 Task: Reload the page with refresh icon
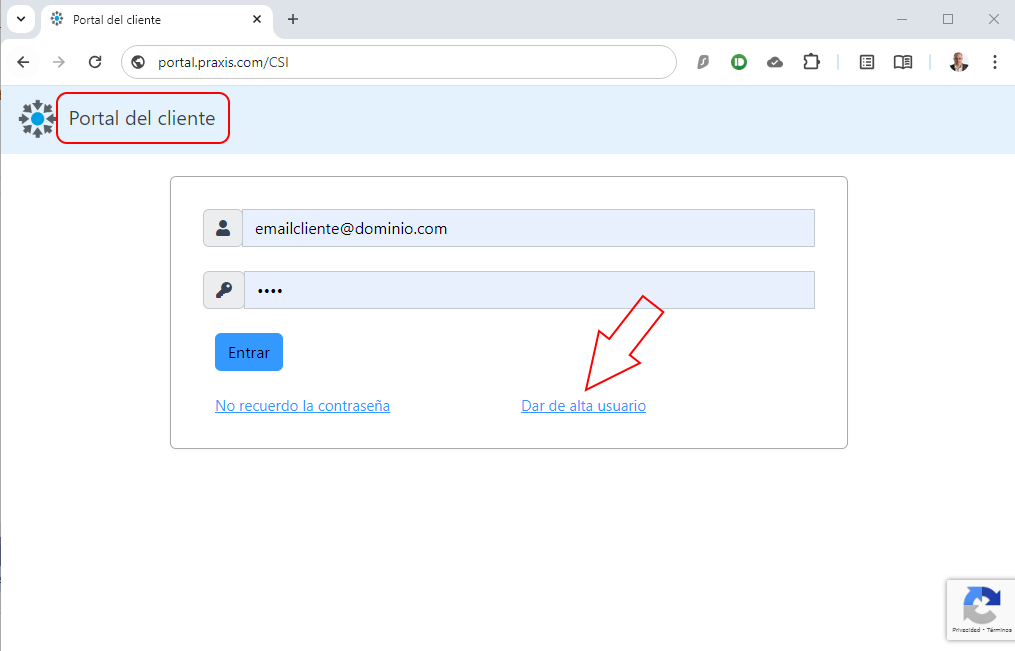(95, 62)
